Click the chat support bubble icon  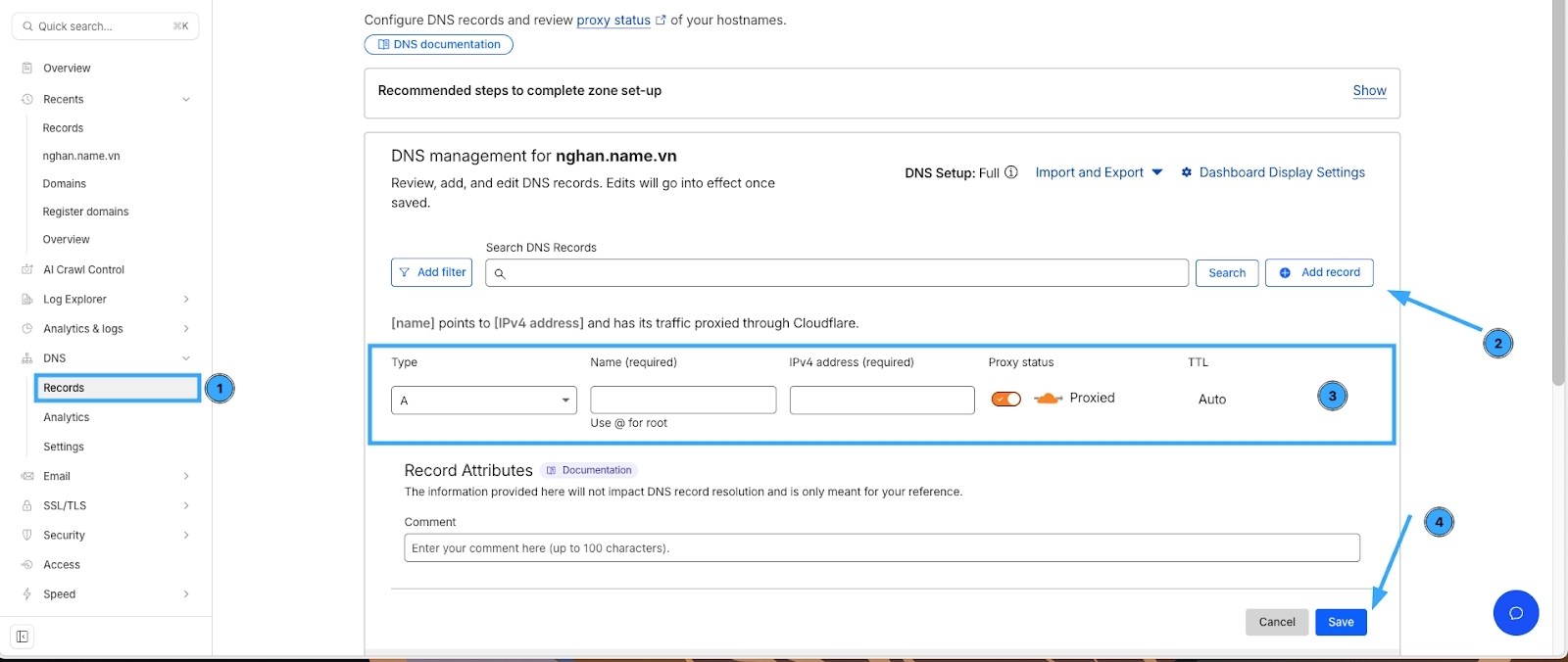[1515, 613]
